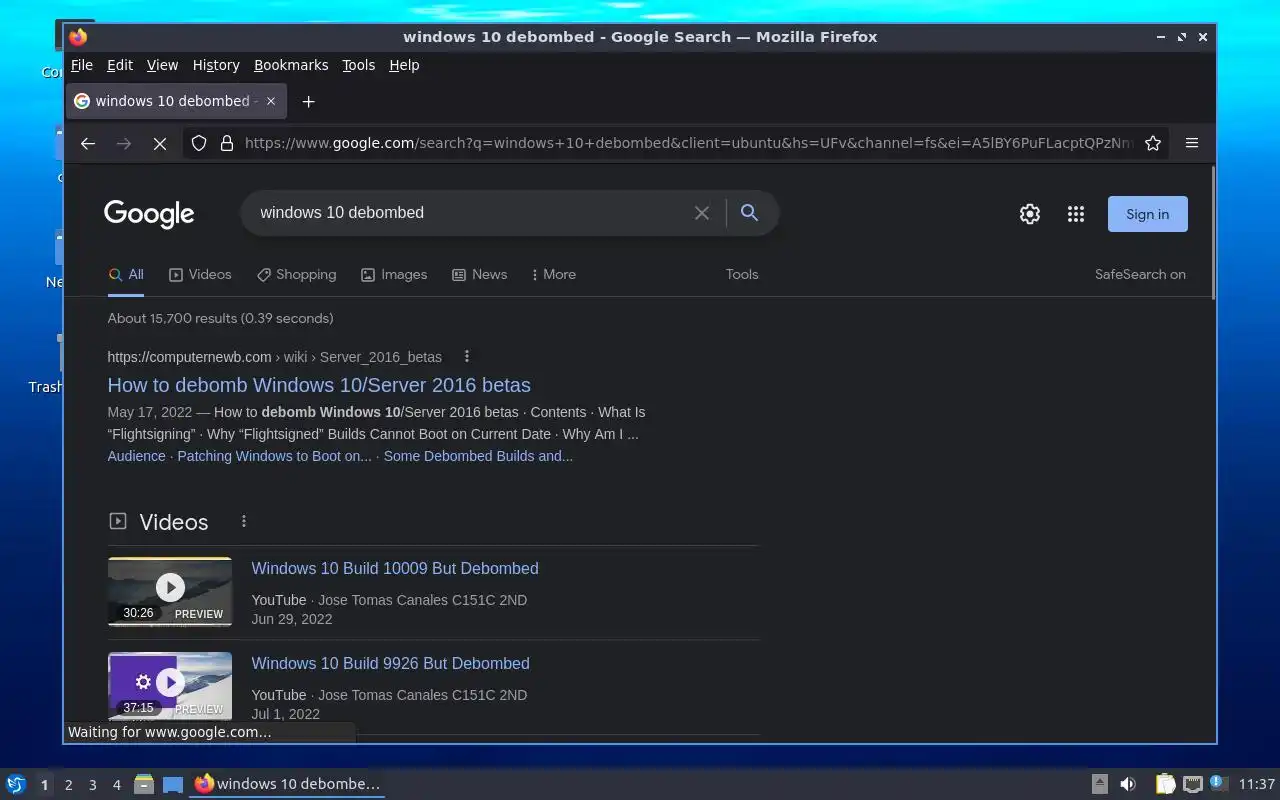The height and width of the screenshot is (800, 1280).
Task: Play the Build 9926 video thumbnail
Action: (170, 685)
